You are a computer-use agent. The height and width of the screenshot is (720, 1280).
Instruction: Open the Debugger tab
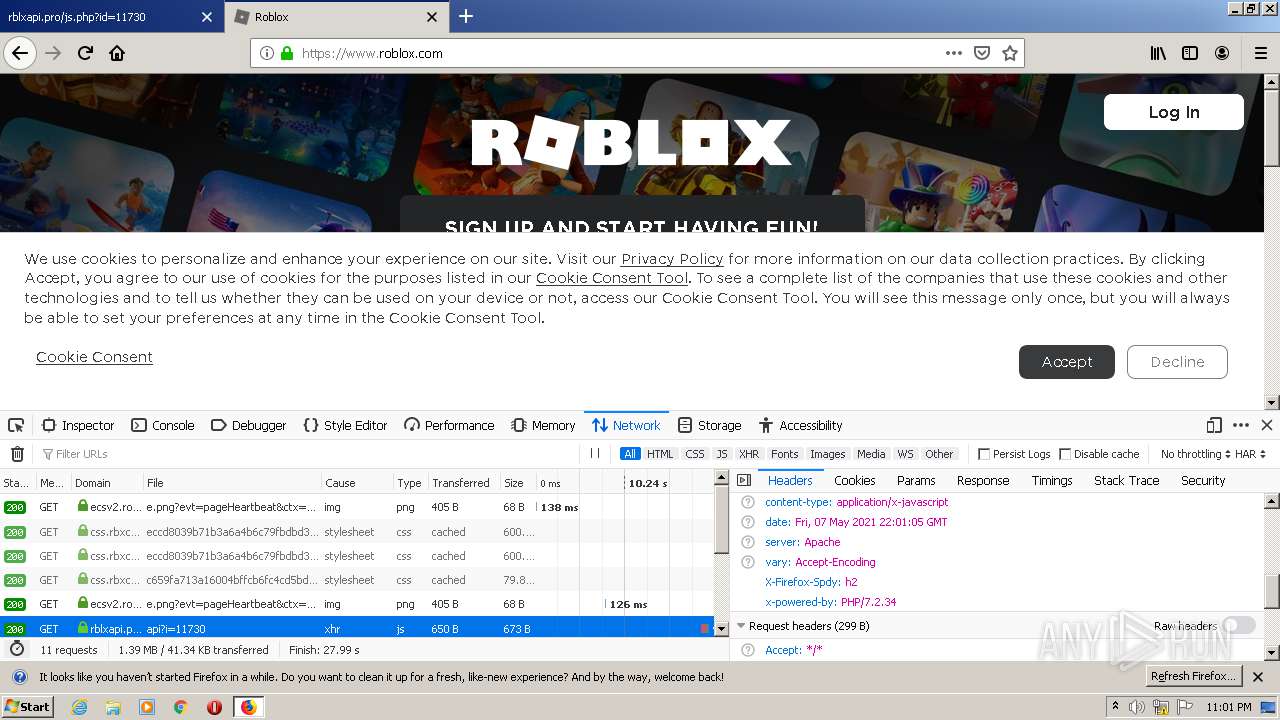tap(249, 425)
